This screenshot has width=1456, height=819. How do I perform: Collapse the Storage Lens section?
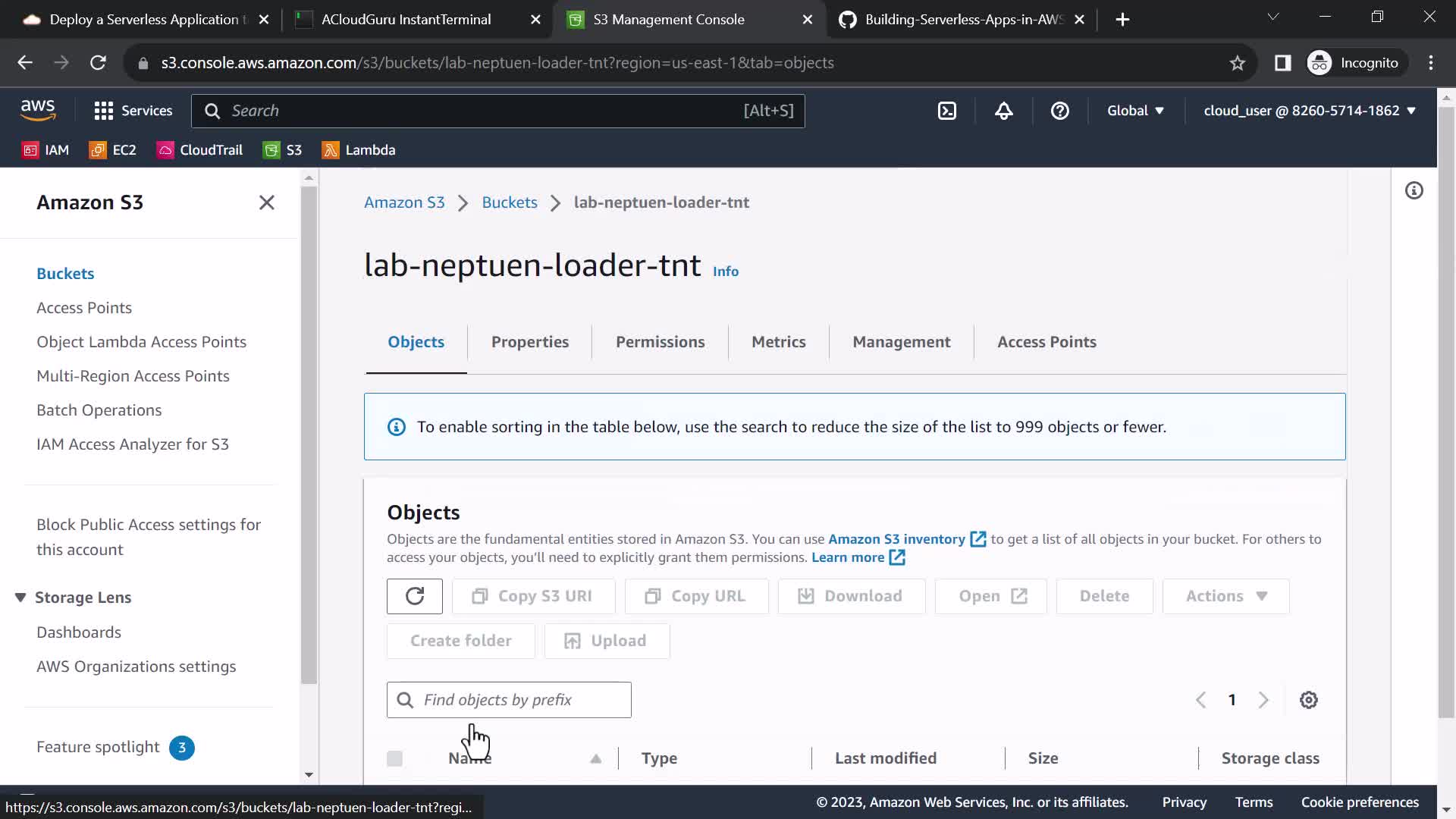[x=20, y=598]
